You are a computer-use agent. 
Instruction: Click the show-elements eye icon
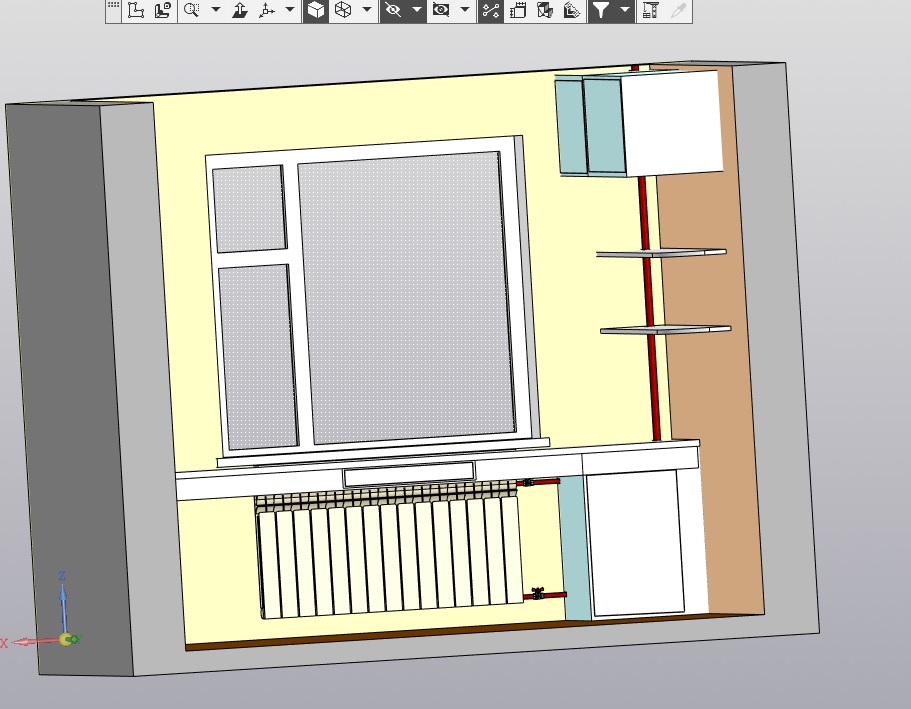pos(441,10)
